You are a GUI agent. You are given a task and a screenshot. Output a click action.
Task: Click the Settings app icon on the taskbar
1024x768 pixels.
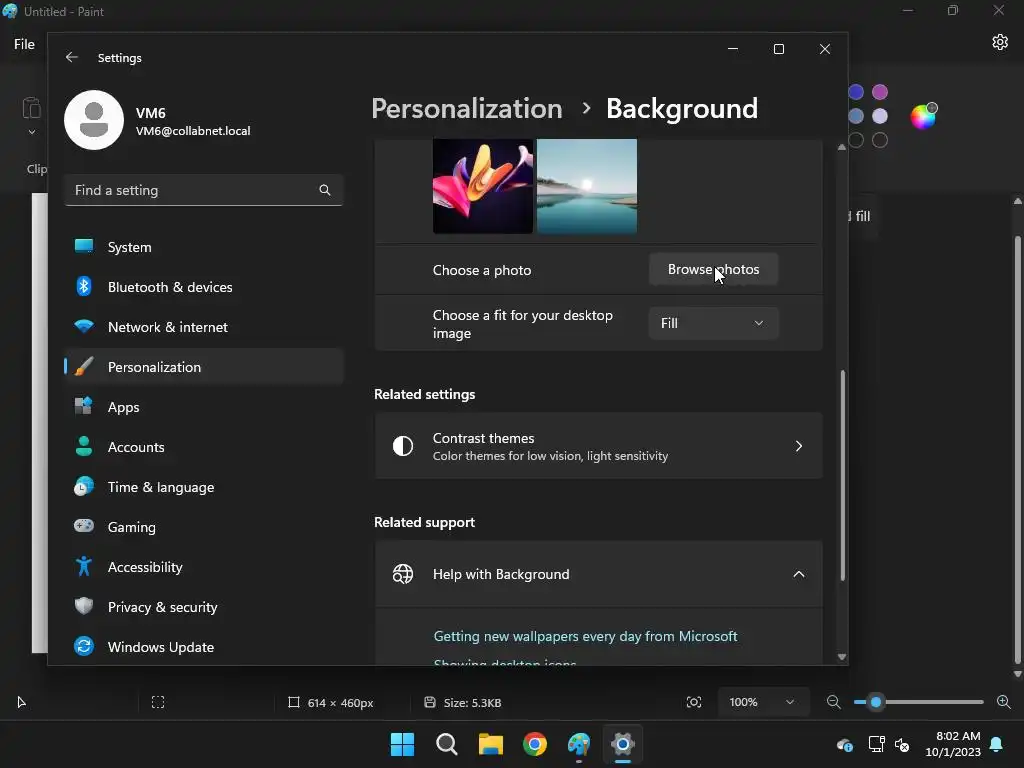[x=623, y=744]
